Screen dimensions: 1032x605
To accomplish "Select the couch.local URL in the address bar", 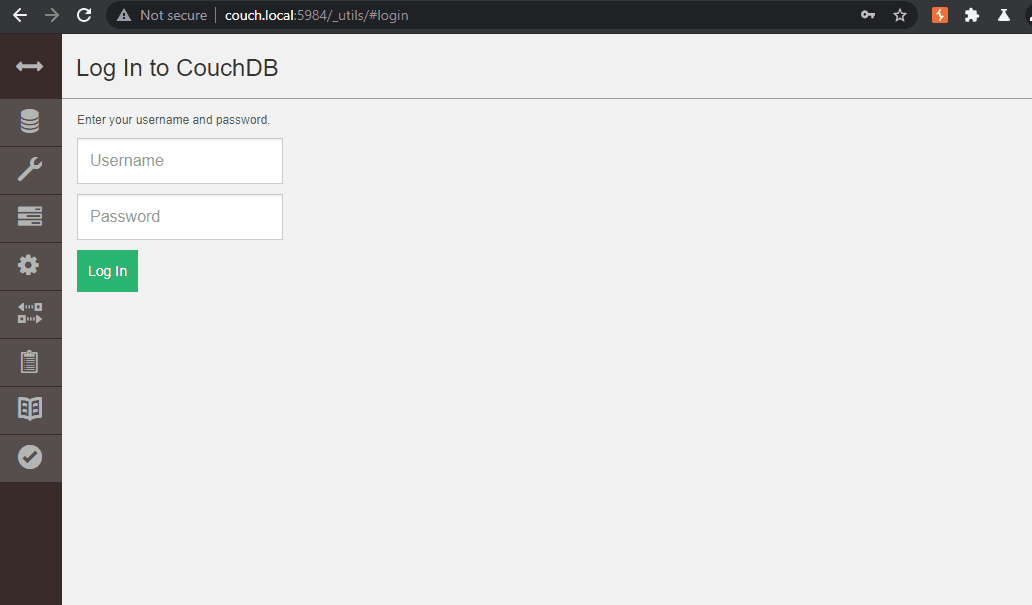I will pyautogui.click(x=317, y=15).
